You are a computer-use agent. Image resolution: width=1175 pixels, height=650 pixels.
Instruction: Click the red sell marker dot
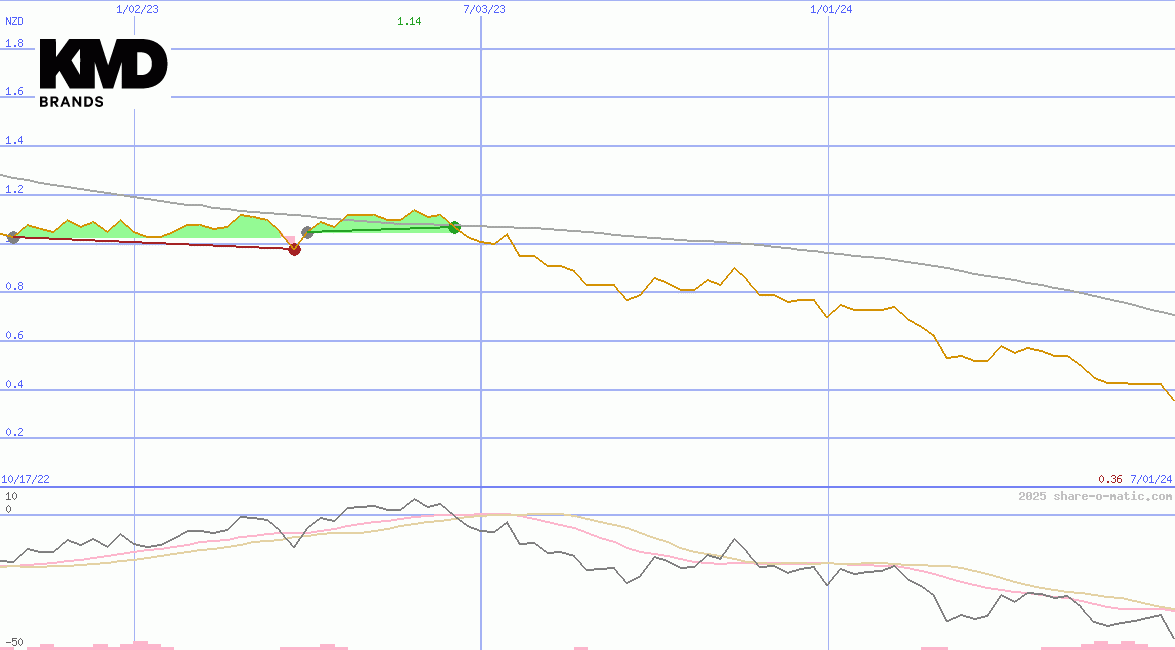(294, 249)
